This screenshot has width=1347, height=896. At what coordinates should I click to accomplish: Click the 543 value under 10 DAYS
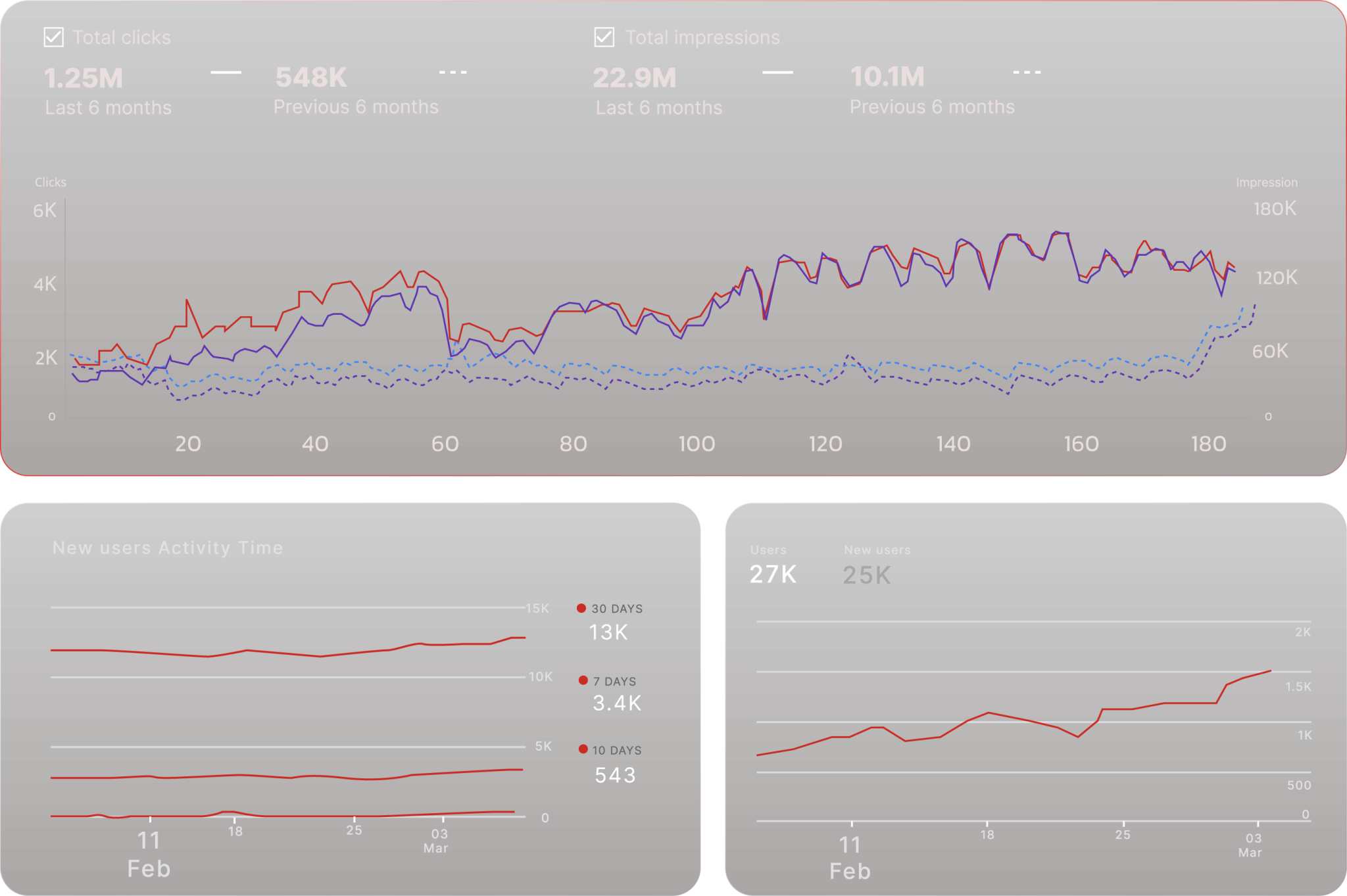pos(615,776)
